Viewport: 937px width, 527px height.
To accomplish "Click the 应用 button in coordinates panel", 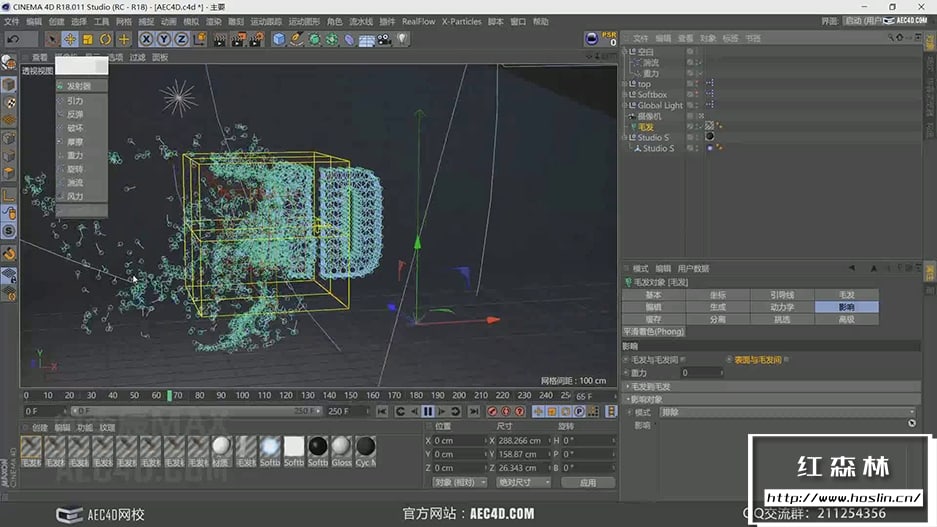I will (x=587, y=482).
